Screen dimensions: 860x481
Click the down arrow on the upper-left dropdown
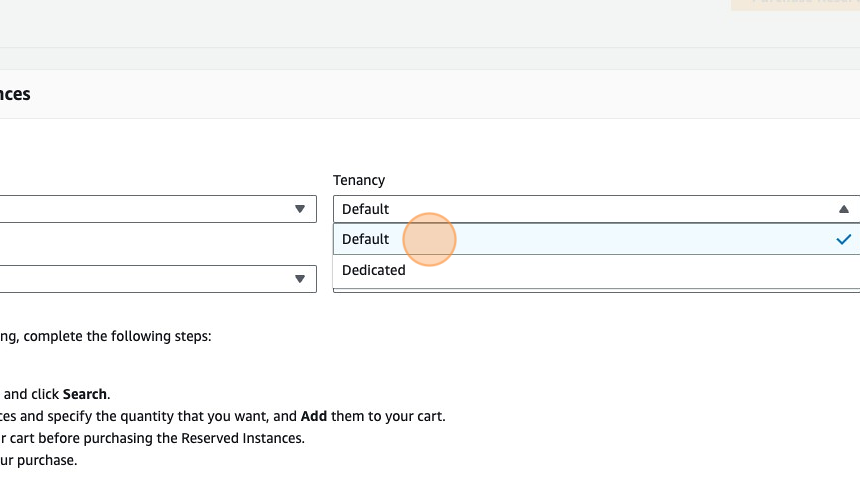[x=299, y=209]
